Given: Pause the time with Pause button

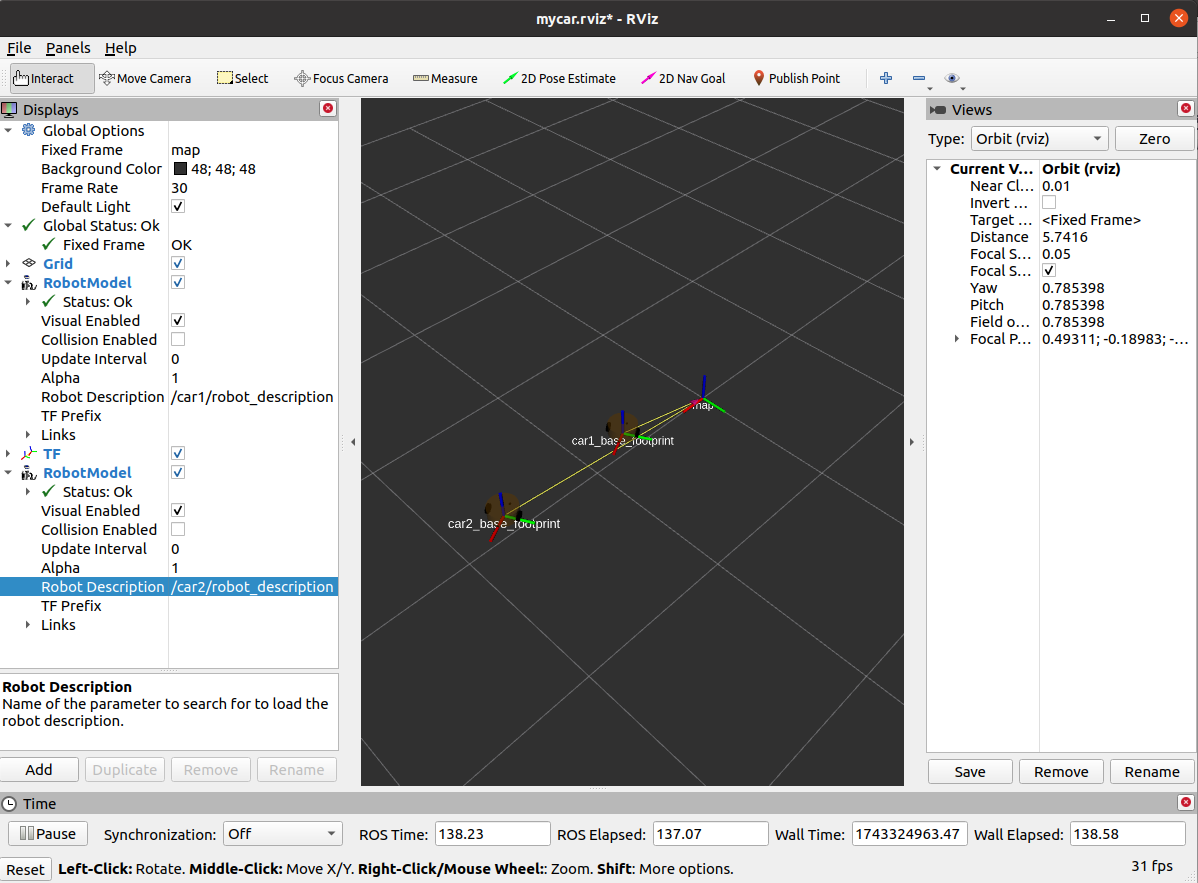Looking at the screenshot, I should 47,833.
